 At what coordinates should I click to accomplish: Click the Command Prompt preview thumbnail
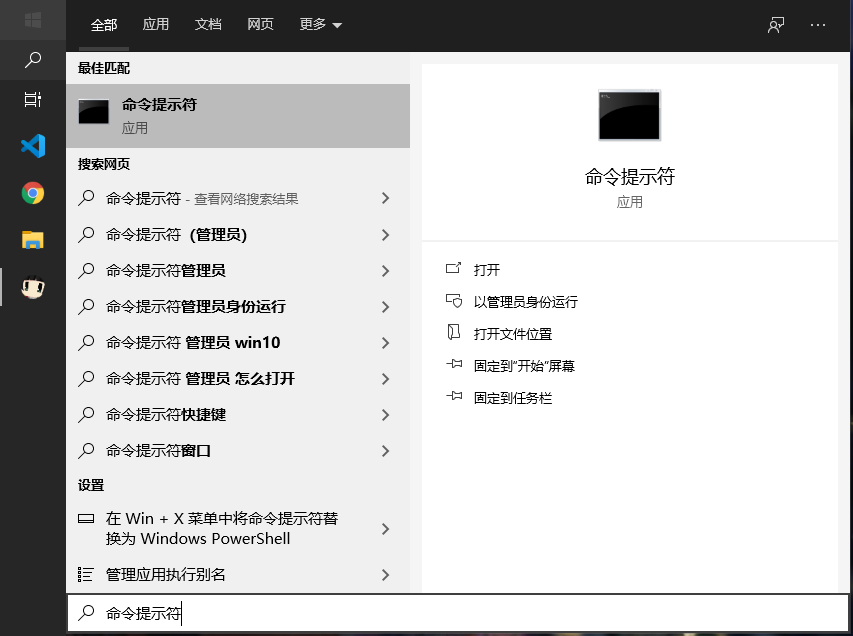(629, 115)
